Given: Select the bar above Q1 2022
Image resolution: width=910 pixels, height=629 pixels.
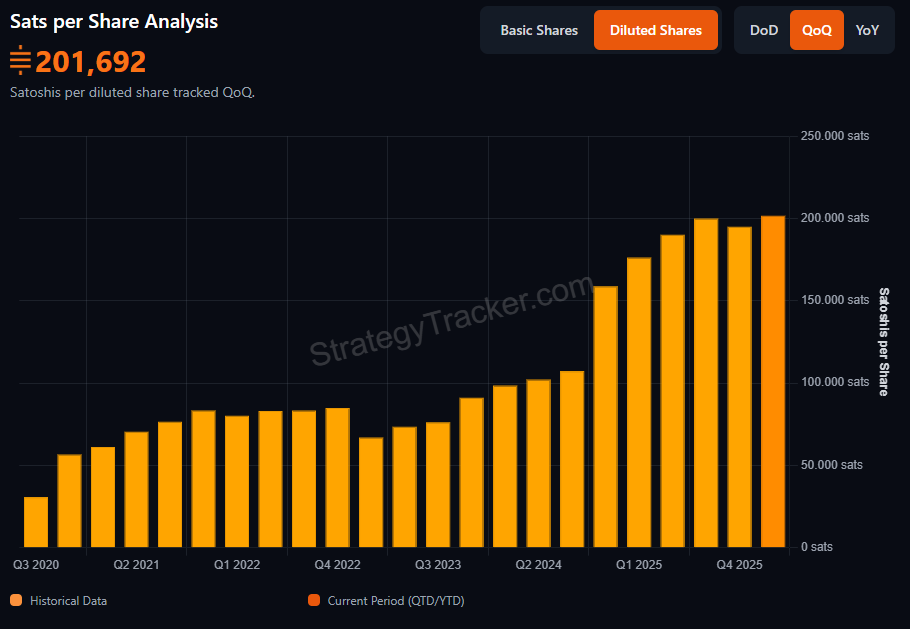Looking at the screenshot, I should pyautogui.click(x=237, y=482).
